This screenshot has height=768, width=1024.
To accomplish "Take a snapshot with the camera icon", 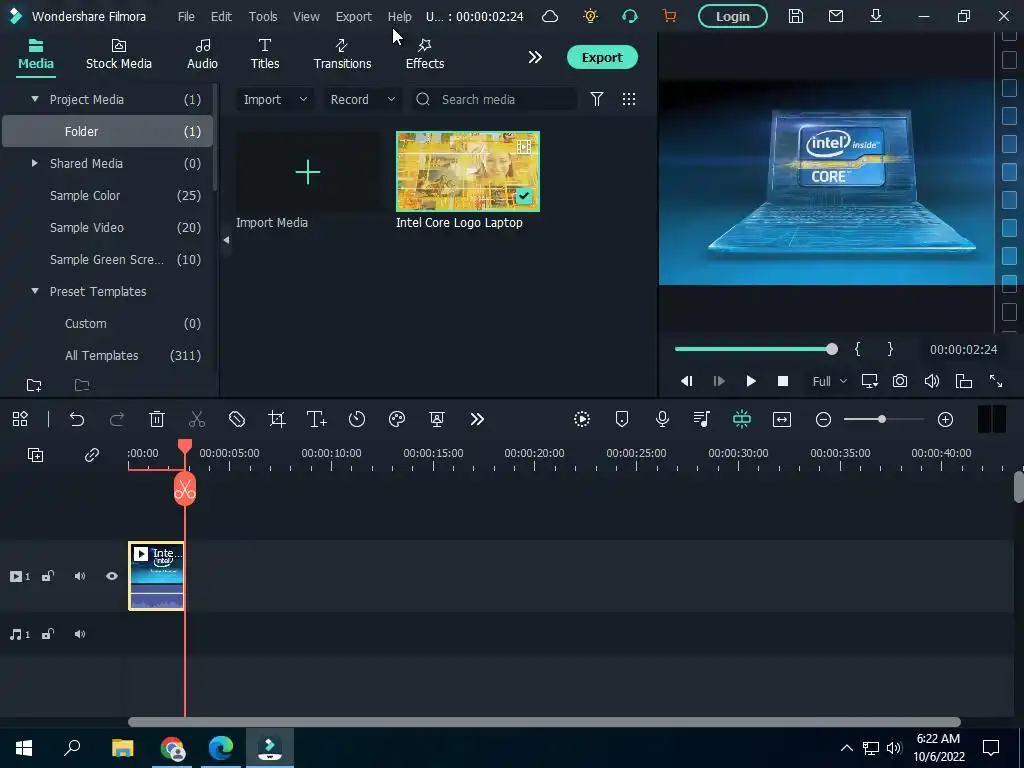I will pyautogui.click(x=900, y=381).
